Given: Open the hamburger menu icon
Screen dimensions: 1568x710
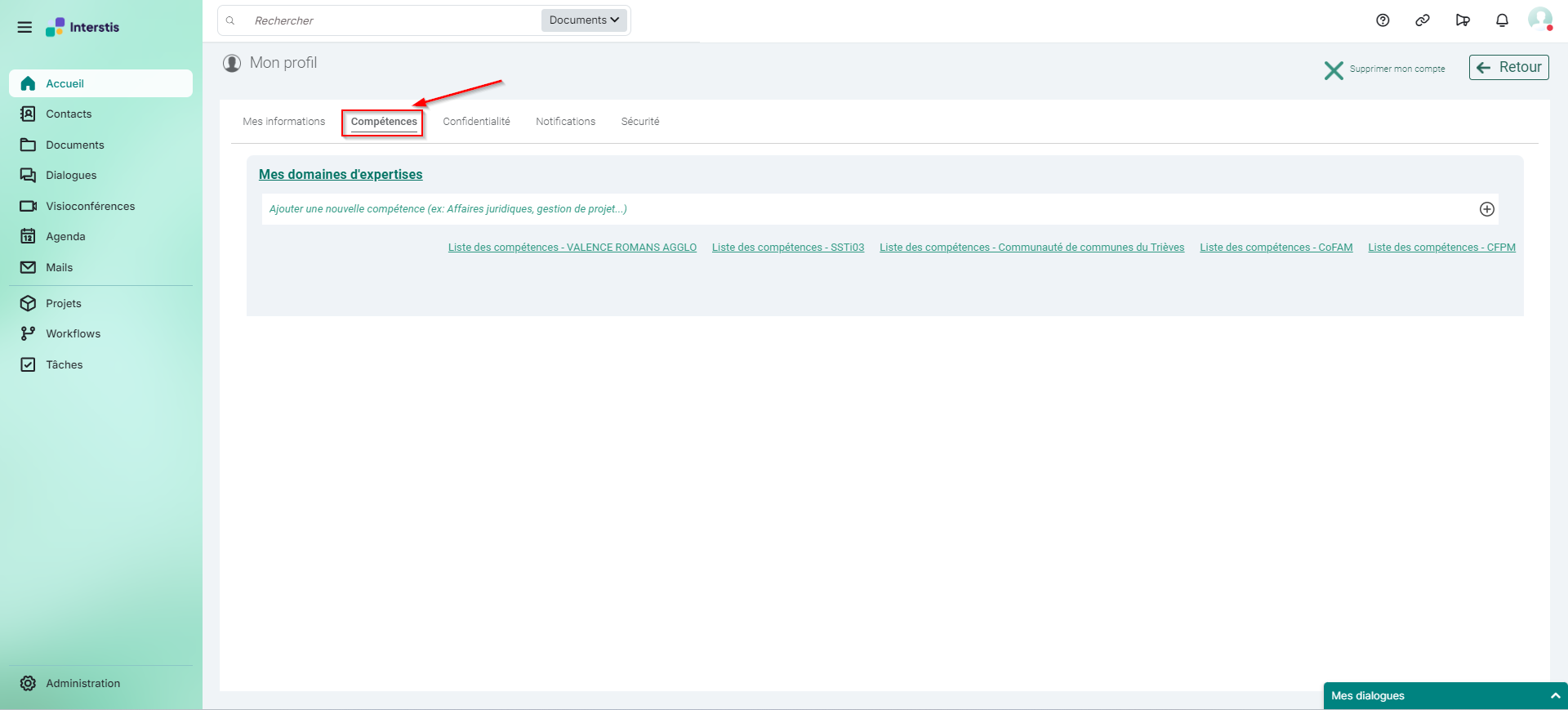Looking at the screenshot, I should point(24,27).
